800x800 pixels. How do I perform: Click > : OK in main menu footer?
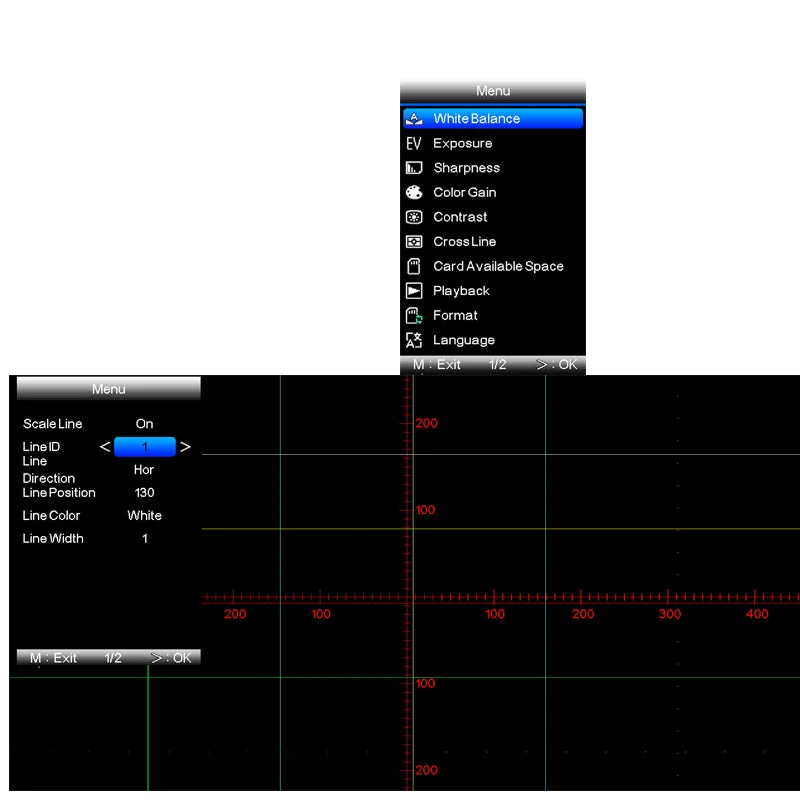[557, 365]
